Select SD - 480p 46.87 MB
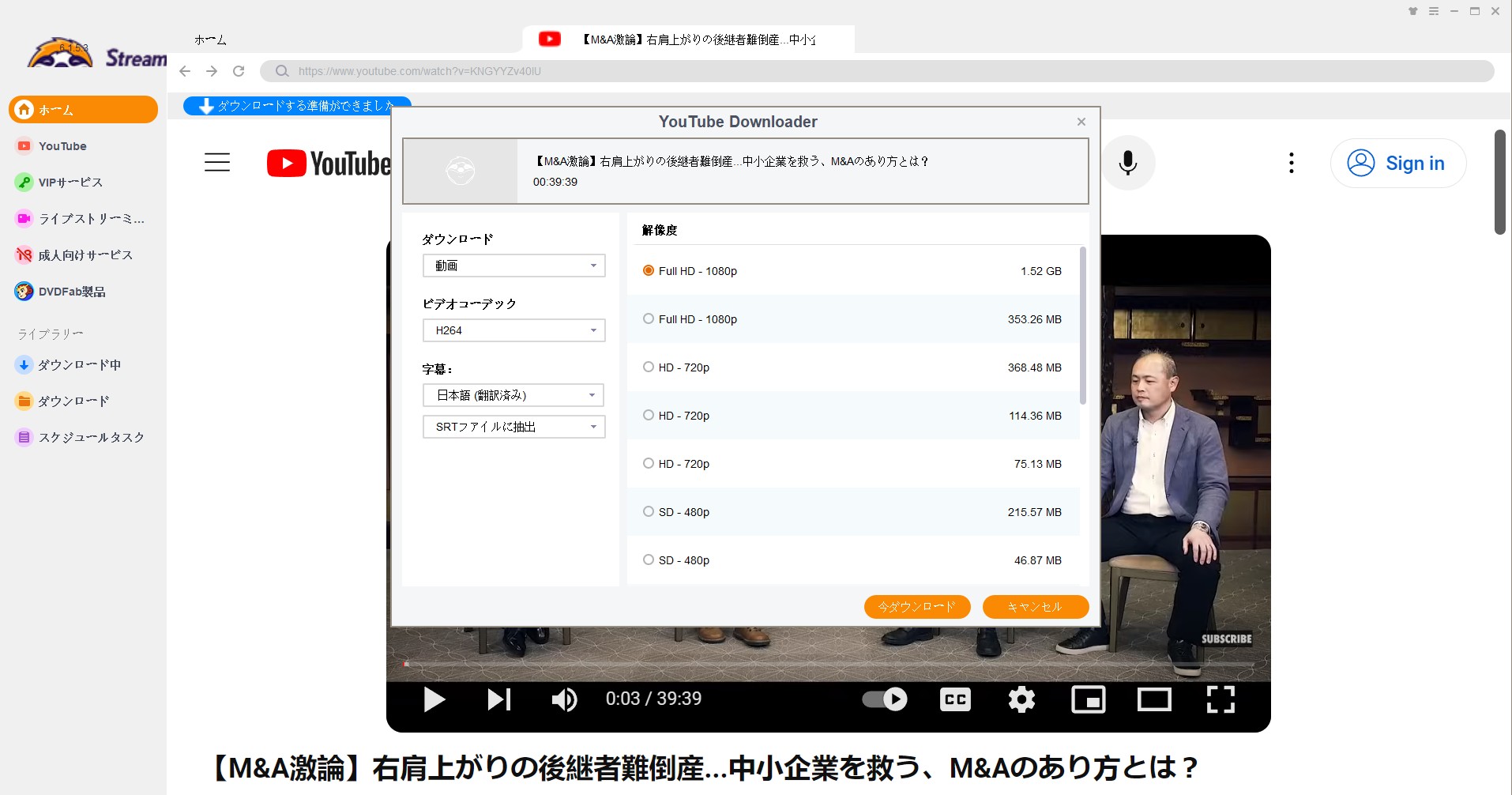1512x795 pixels. coord(853,560)
